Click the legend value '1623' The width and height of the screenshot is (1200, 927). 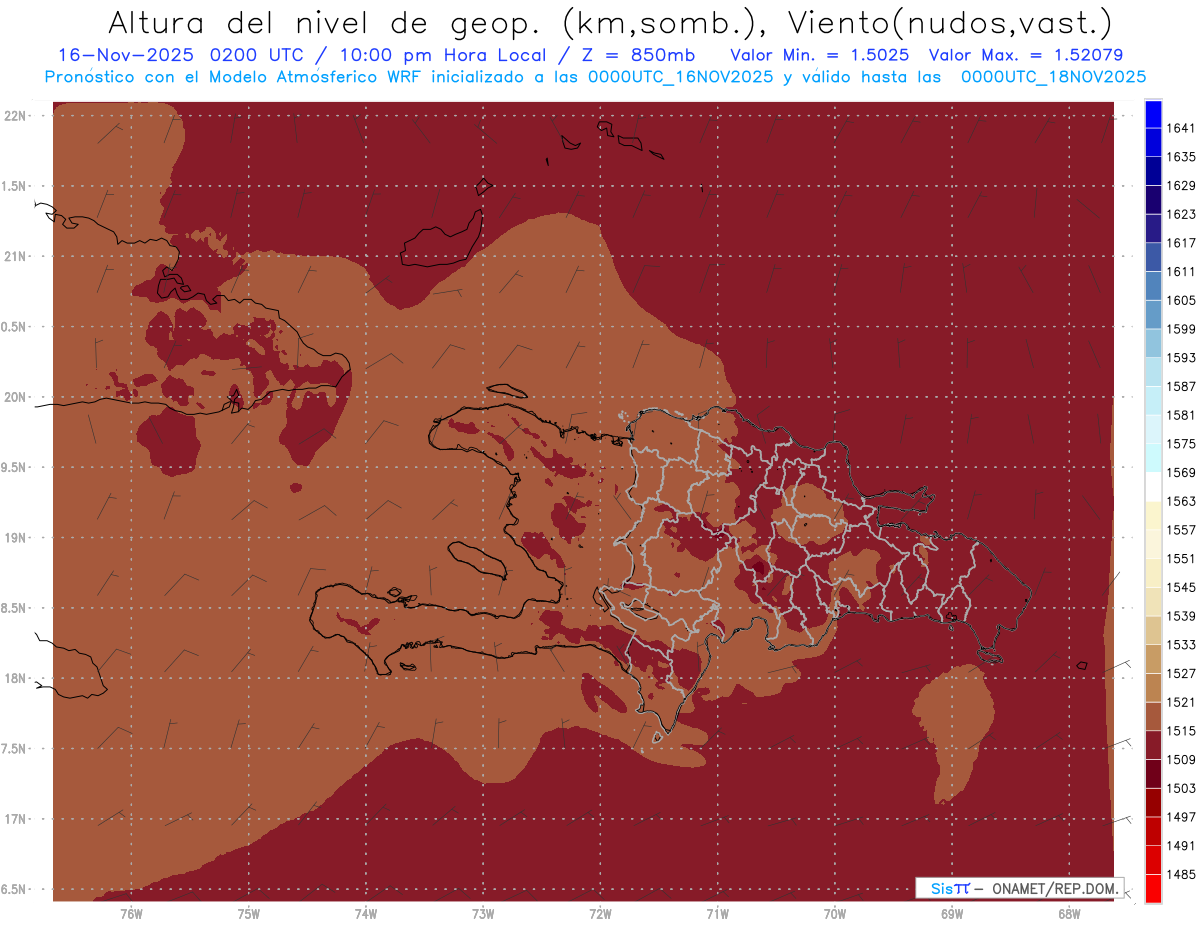(x=1181, y=214)
